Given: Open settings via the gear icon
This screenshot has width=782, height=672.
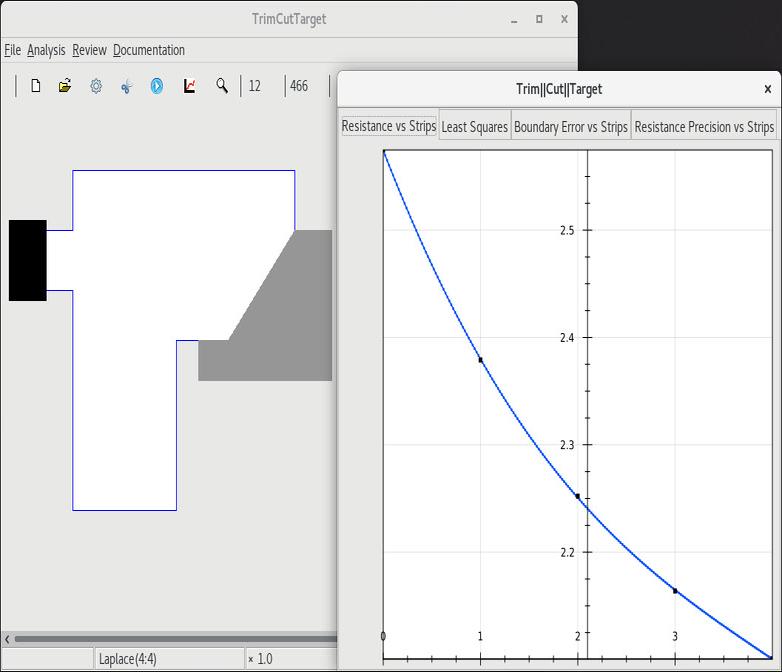Looking at the screenshot, I should coord(96,86).
